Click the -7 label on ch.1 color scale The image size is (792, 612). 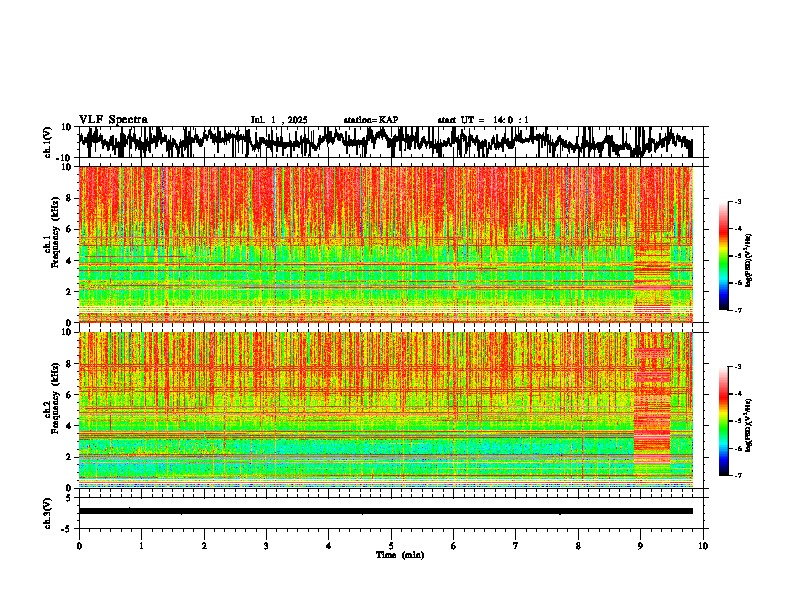click(x=737, y=310)
